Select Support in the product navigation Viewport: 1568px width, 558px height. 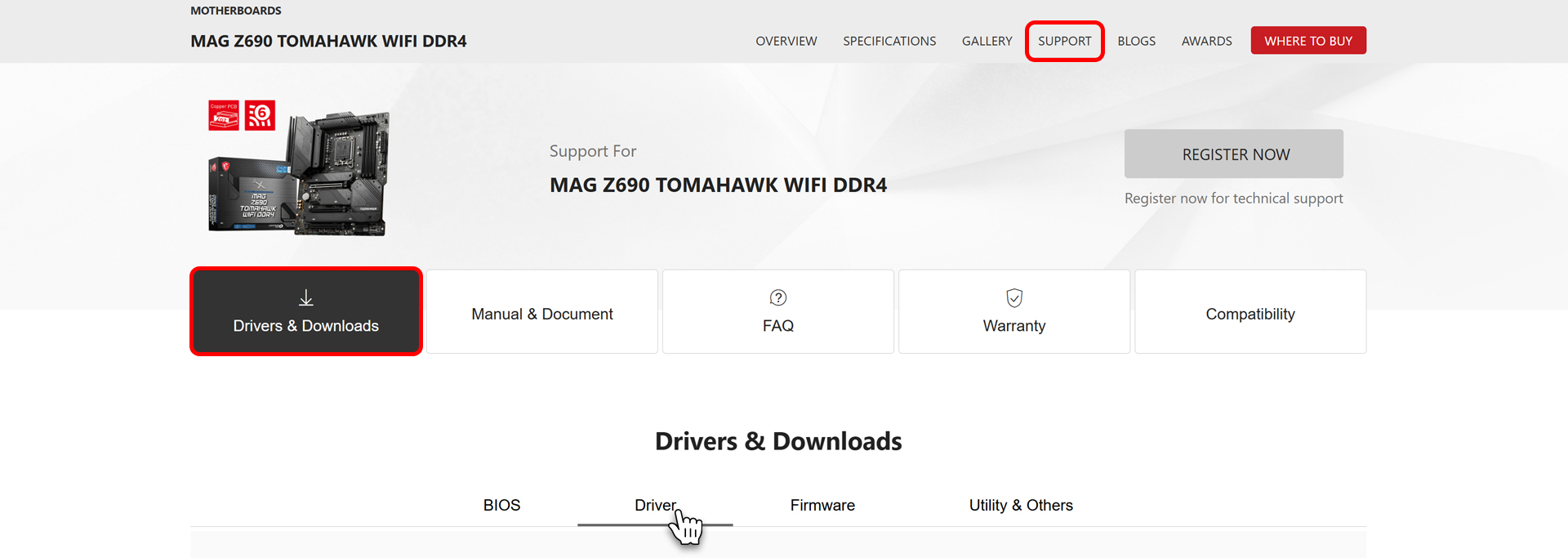pos(1064,41)
